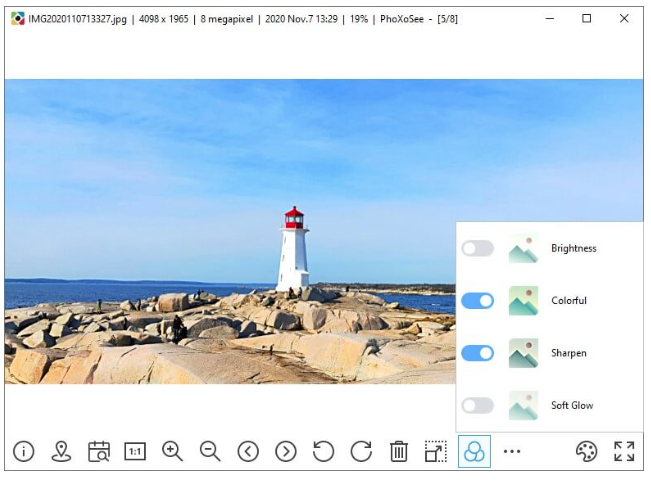Set zoom to actual size 1:1

coord(135,452)
